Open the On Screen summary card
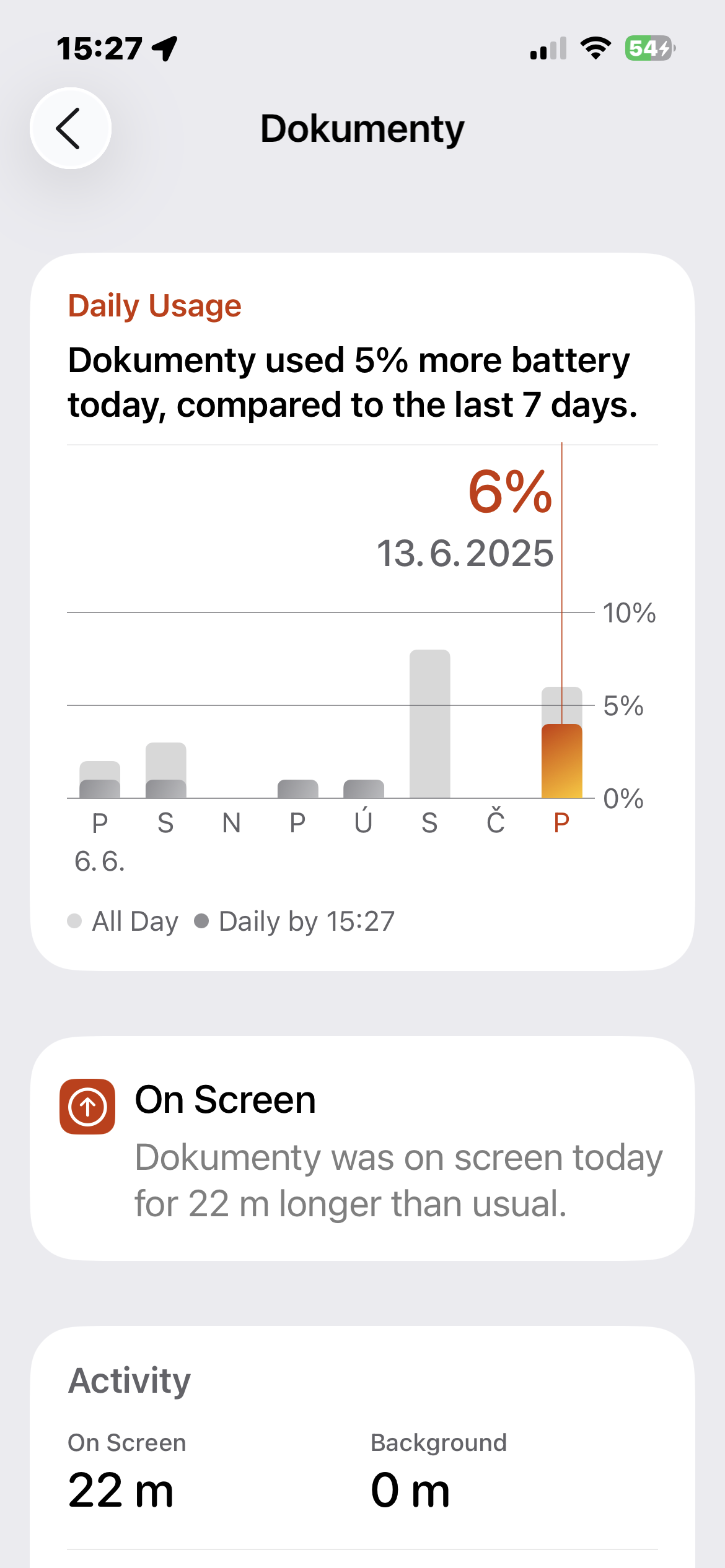This screenshot has height=1568, width=725. (x=362, y=1149)
